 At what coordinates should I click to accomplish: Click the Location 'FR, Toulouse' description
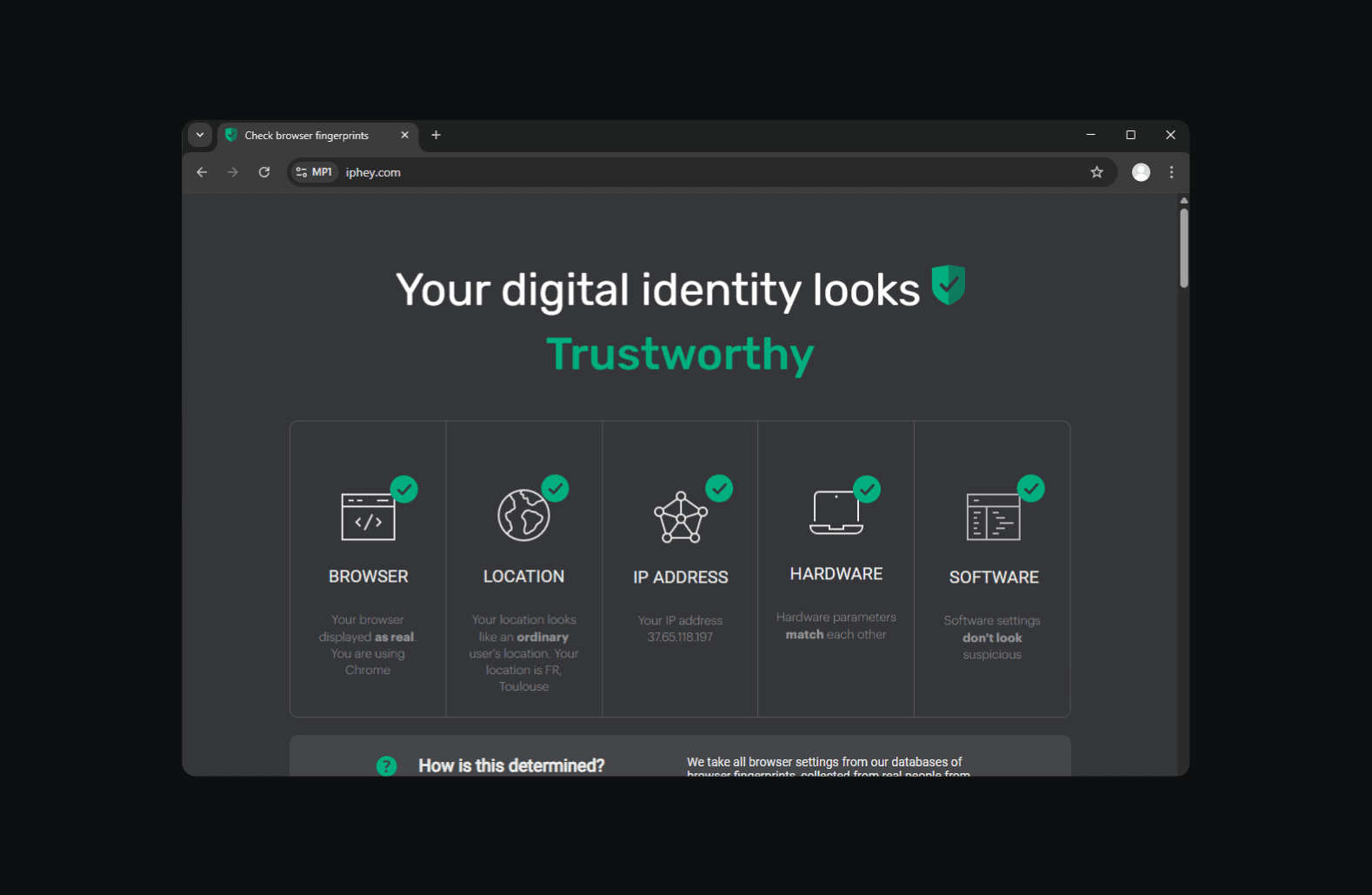coord(523,653)
